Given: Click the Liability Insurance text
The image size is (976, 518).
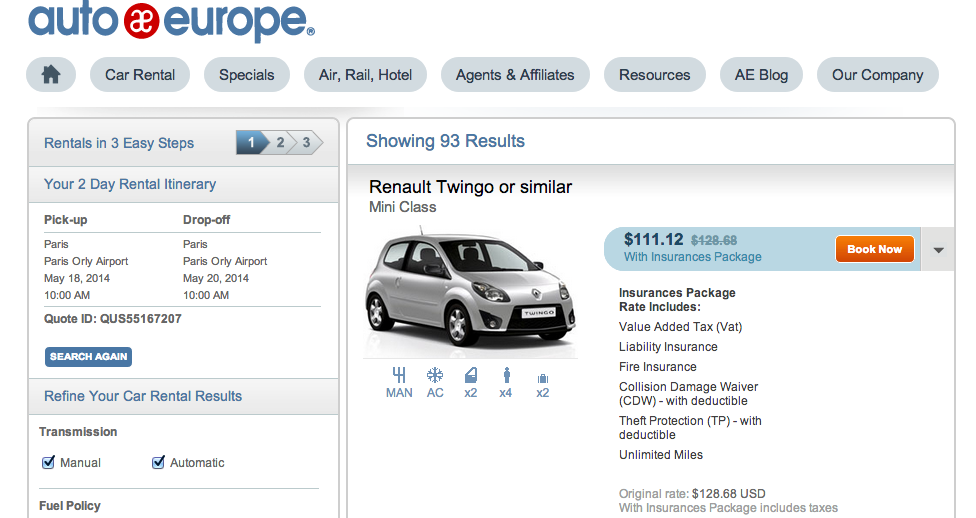Looking at the screenshot, I should pos(669,347).
